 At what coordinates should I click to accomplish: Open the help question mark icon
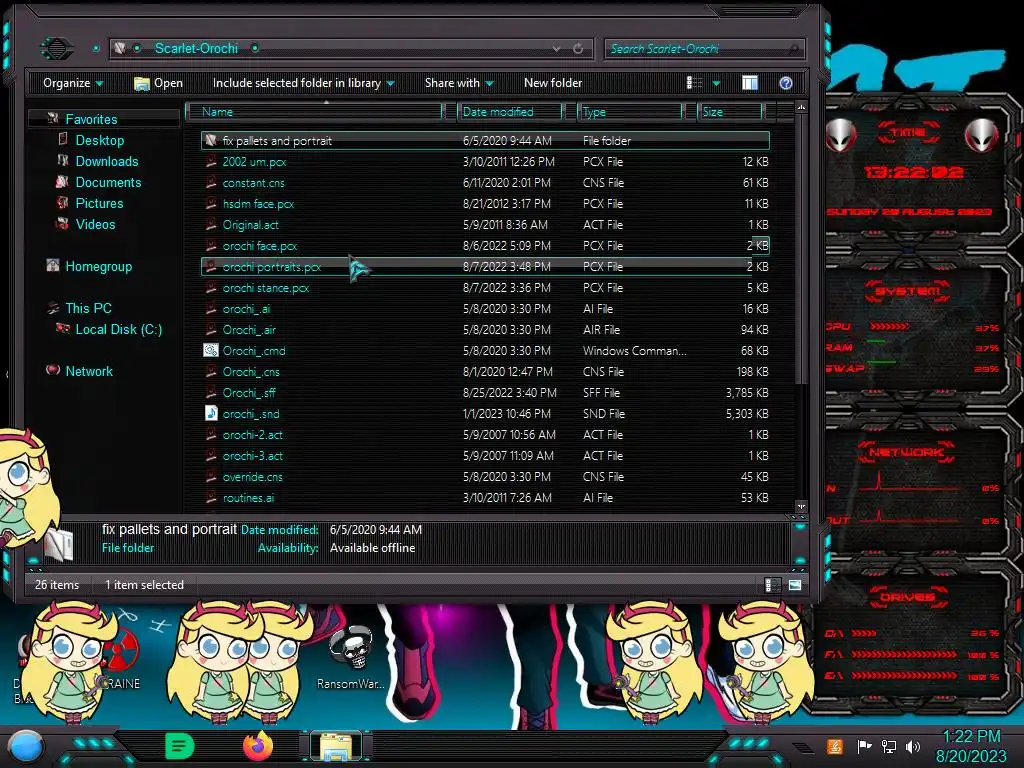(786, 83)
